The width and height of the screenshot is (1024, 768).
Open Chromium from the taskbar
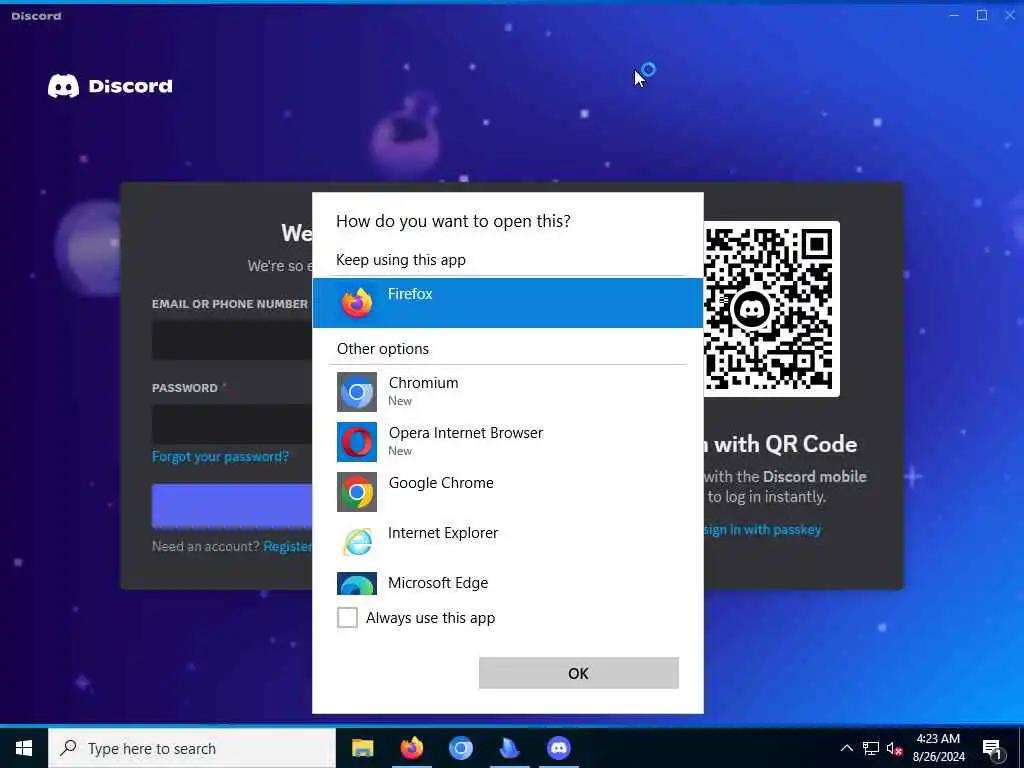click(x=460, y=748)
